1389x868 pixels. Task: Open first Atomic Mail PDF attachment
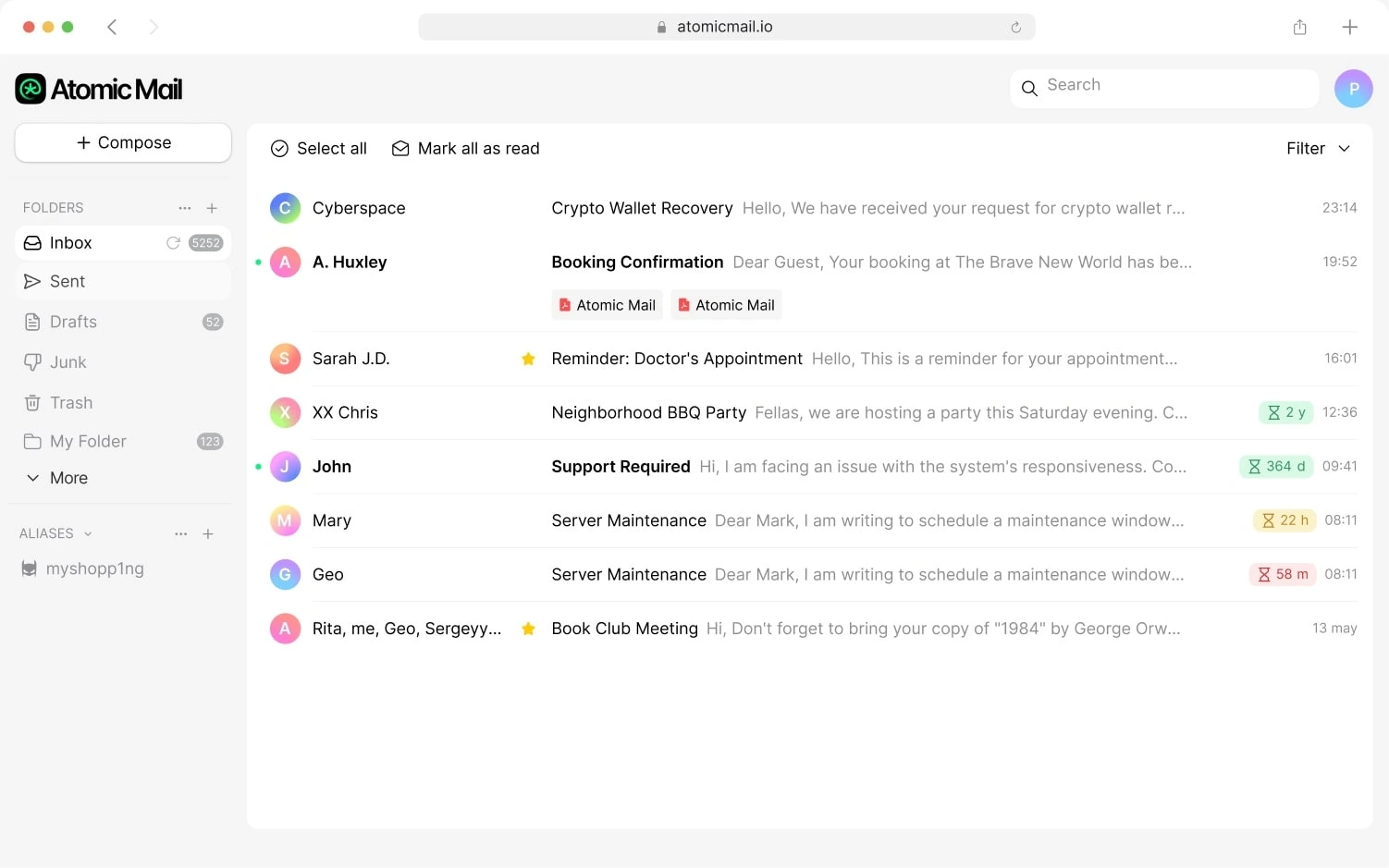[x=607, y=305]
